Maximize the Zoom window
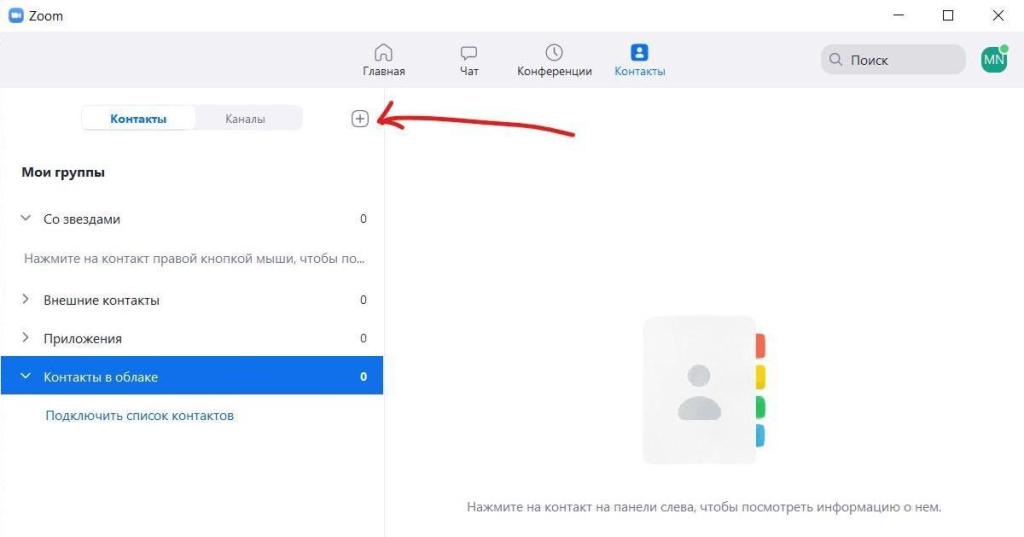 click(x=947, y=15)
